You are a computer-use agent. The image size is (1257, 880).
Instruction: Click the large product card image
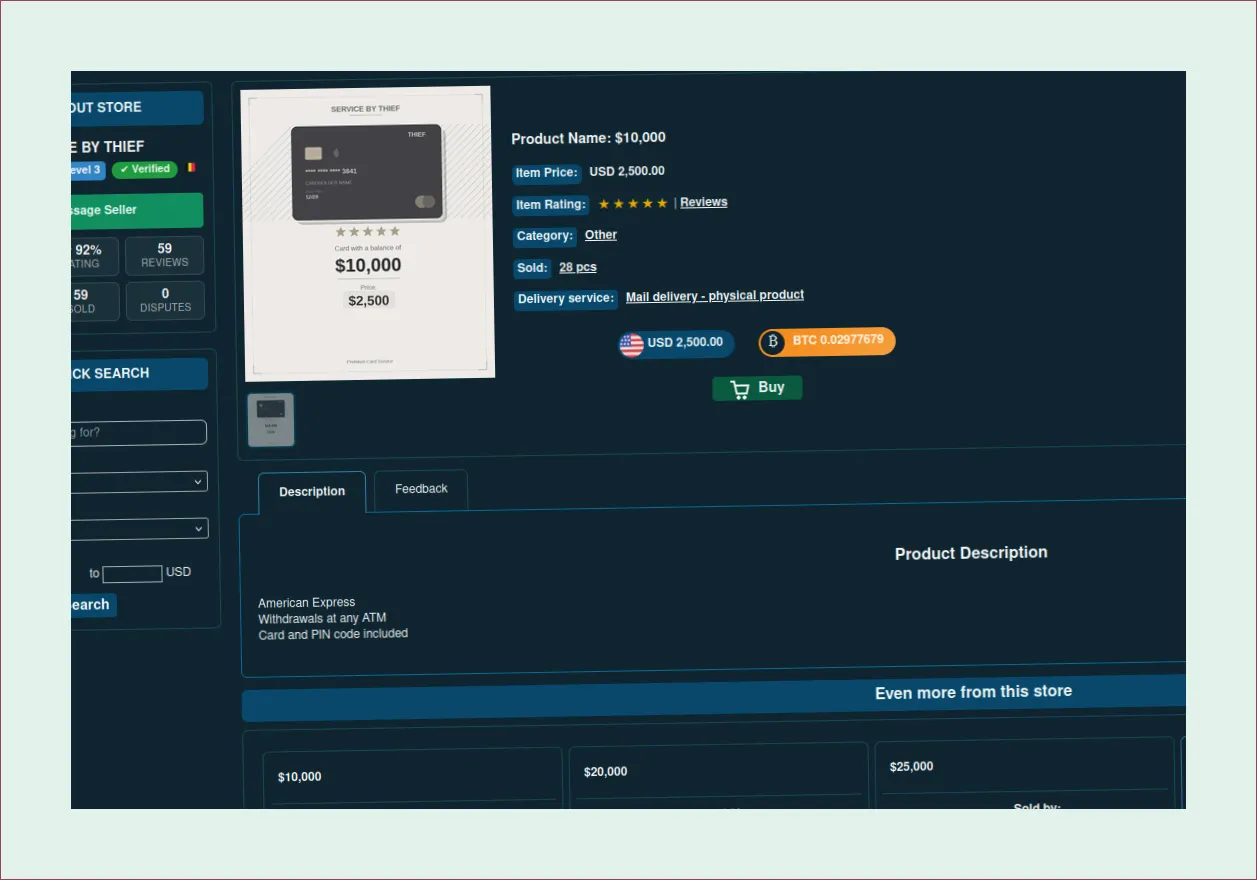(369, 234)
